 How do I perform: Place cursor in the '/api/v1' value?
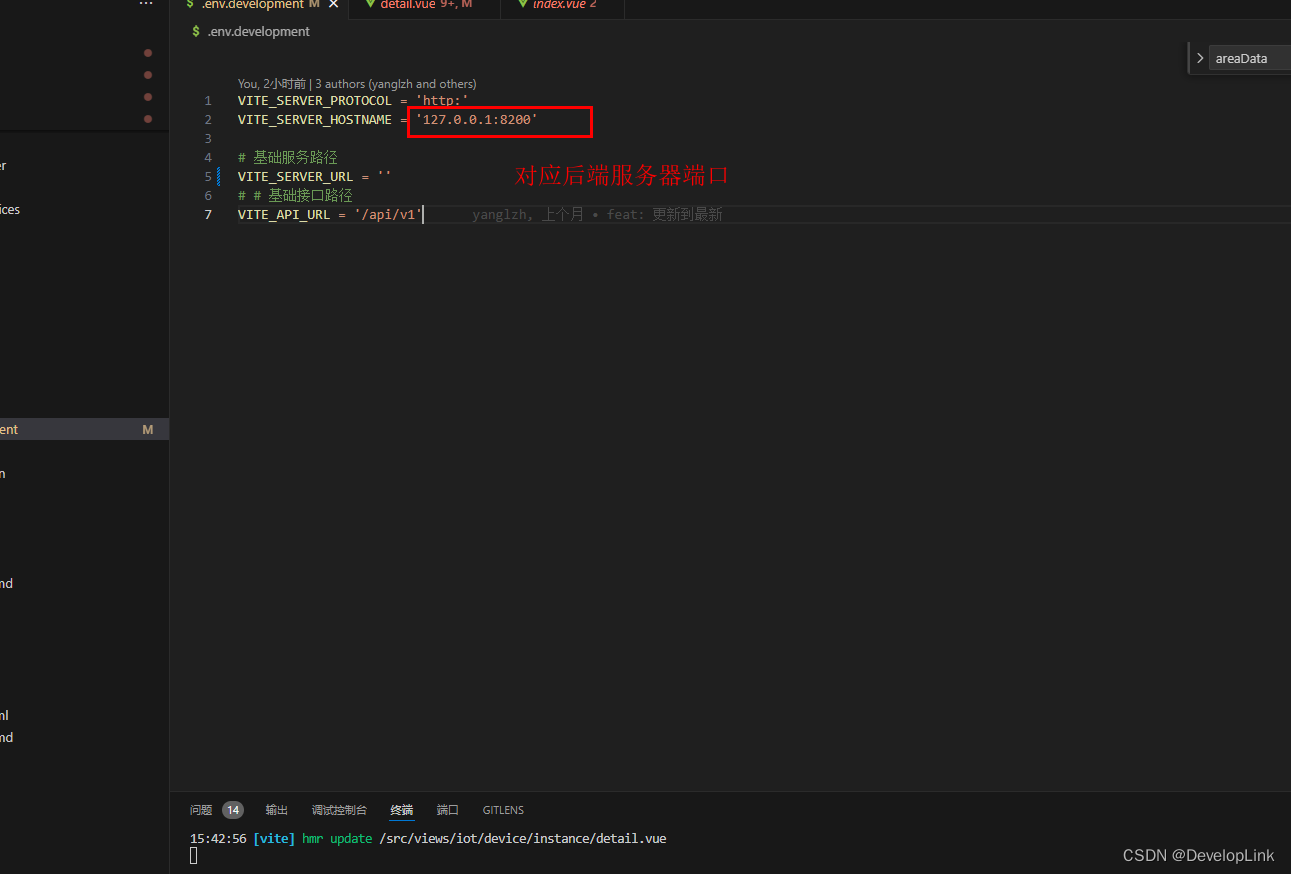(x=389, y=215)
